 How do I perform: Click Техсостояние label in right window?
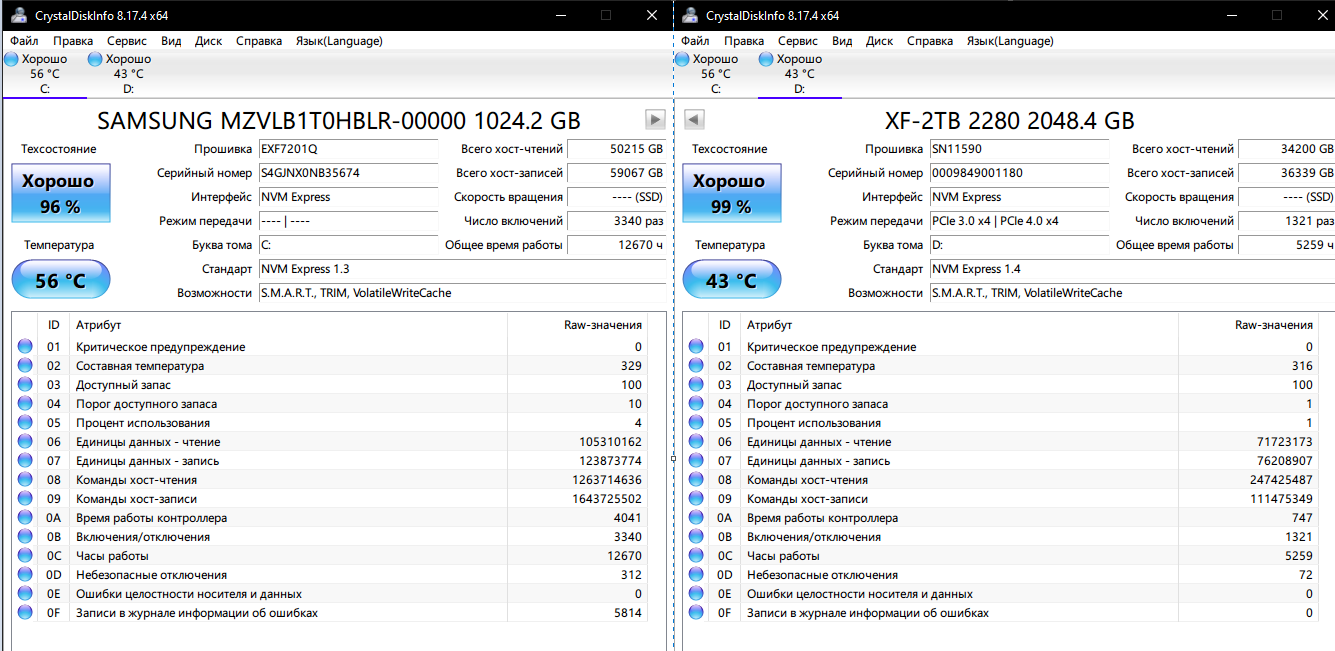click(729, 149)
